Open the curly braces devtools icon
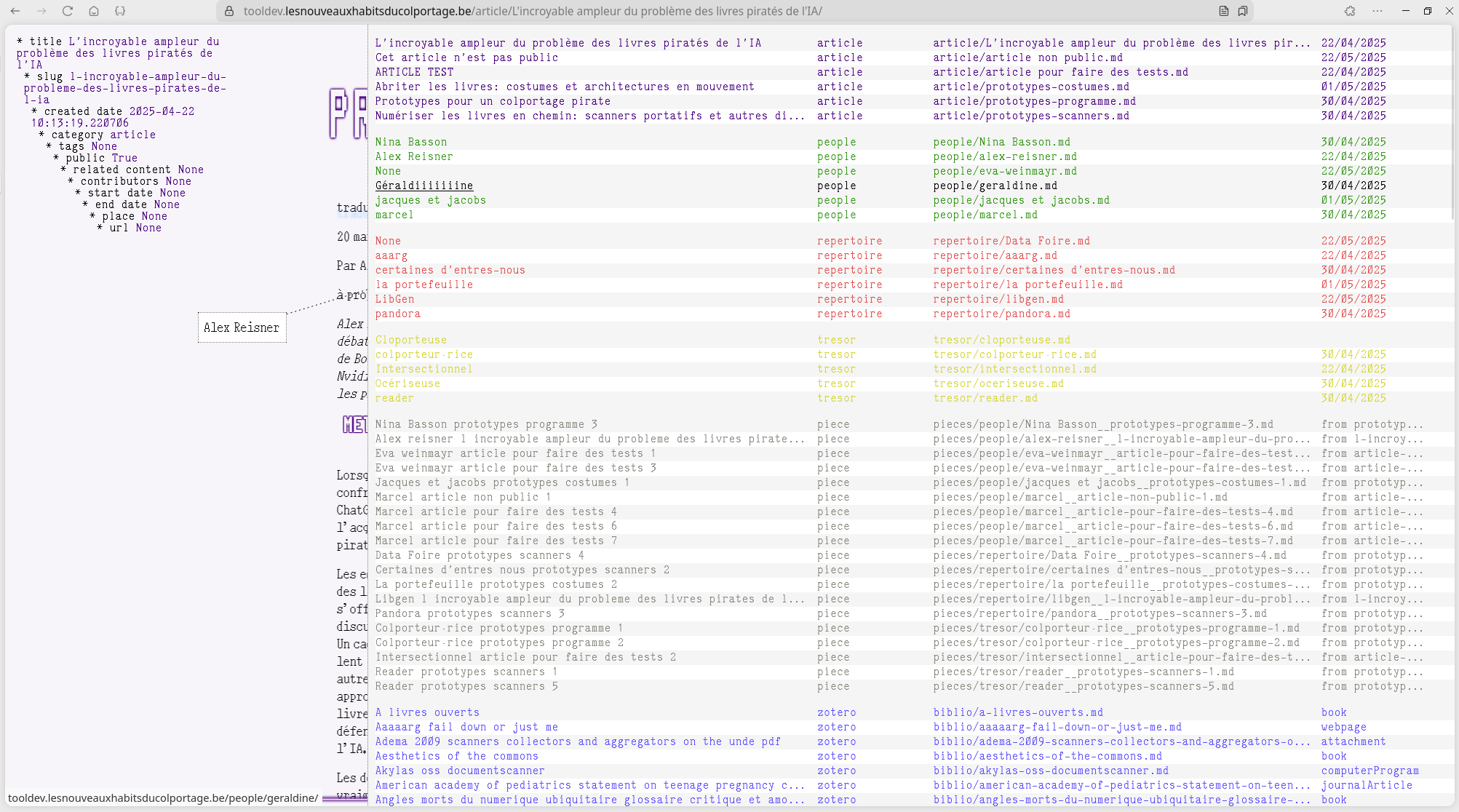The width and height of the screenshot is (1459, 812). pyautogui.click(x=120, y=11)
